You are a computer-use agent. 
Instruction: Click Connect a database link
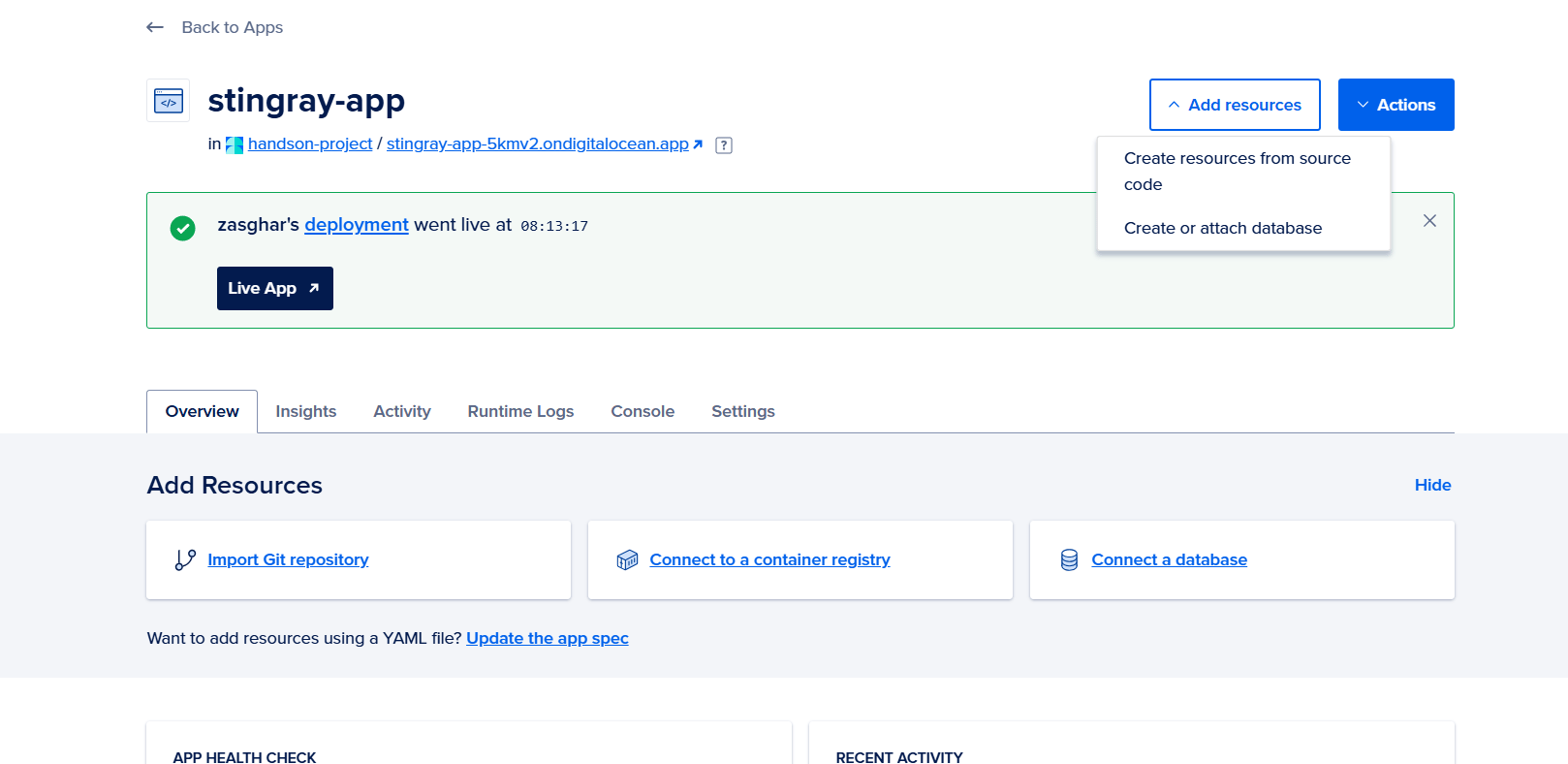[x=1169, y=559]
